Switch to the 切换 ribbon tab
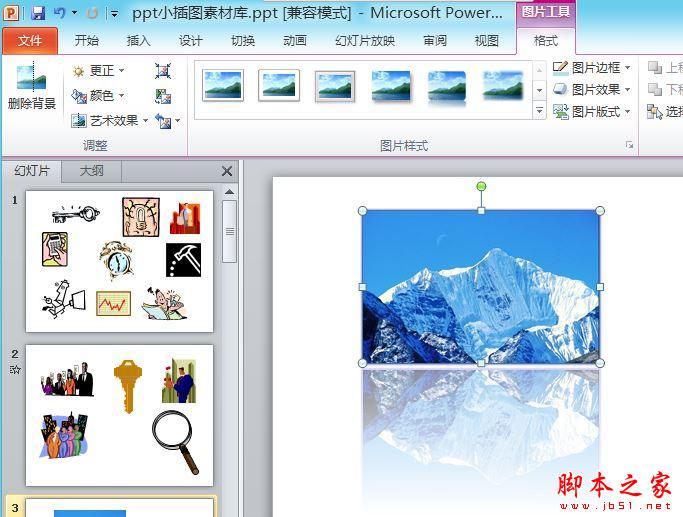This screenshot has height=517, width=683. point(243,41)
